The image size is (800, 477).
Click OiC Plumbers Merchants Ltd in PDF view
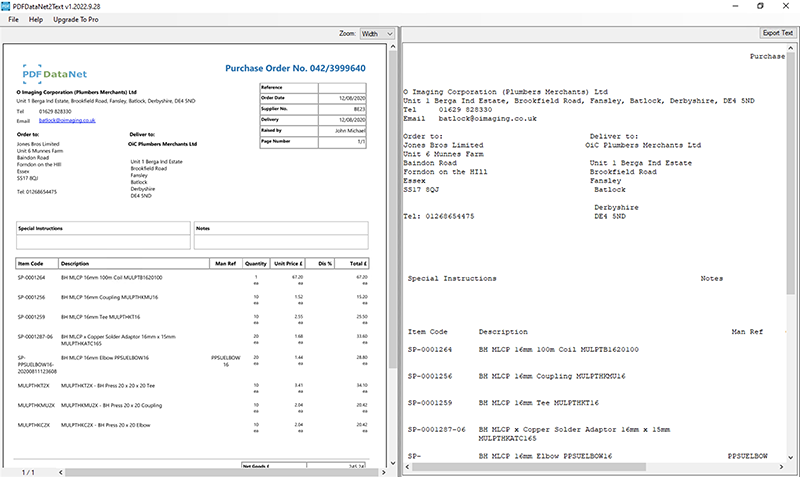(162, 144)
